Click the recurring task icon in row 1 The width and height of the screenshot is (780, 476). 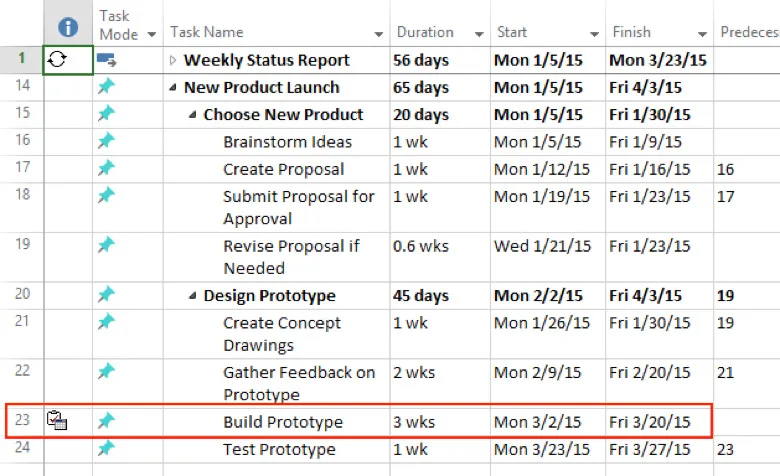tap(57, 60)
